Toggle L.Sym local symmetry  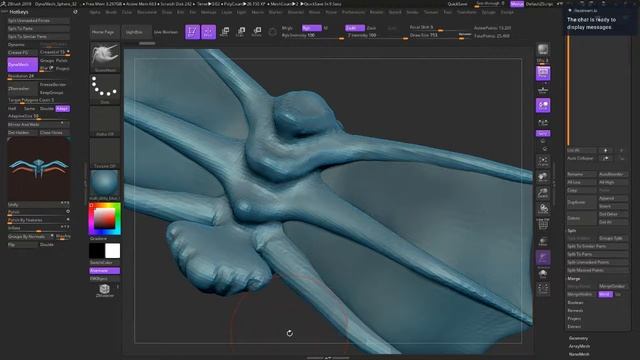click(543, 122)
